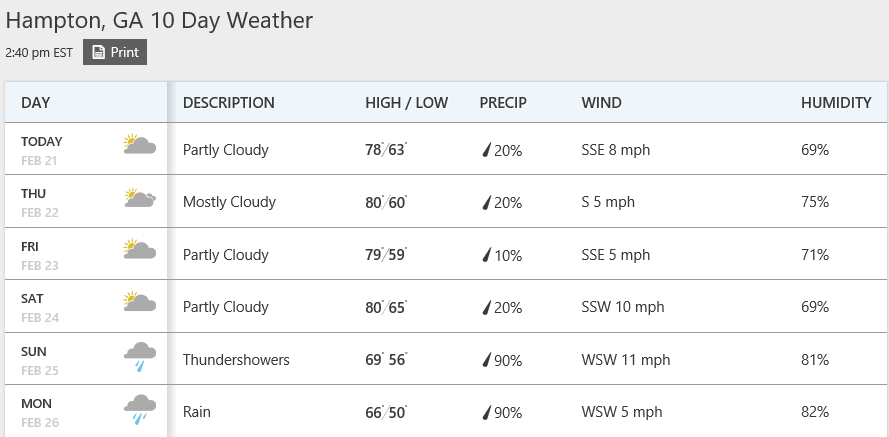Click the Print button
Screen dimensions: 889x437
114,52
